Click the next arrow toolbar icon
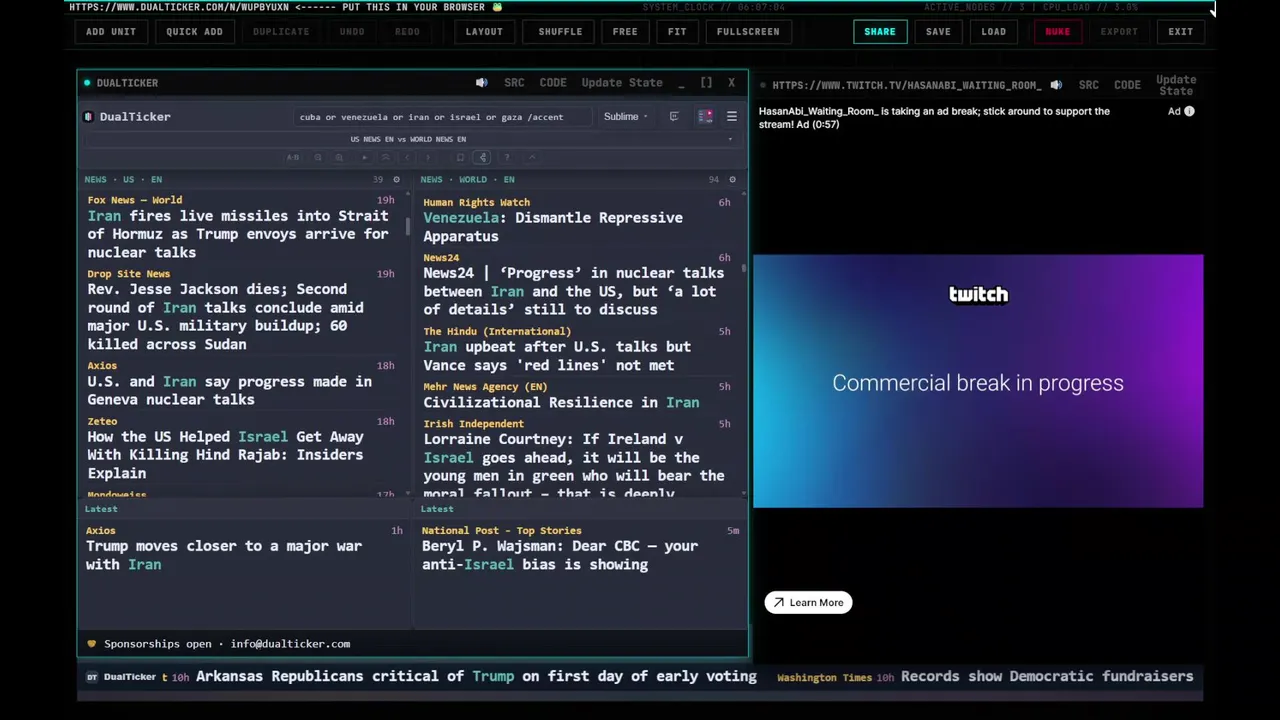 pyautogui.click(x=428, y=157)
